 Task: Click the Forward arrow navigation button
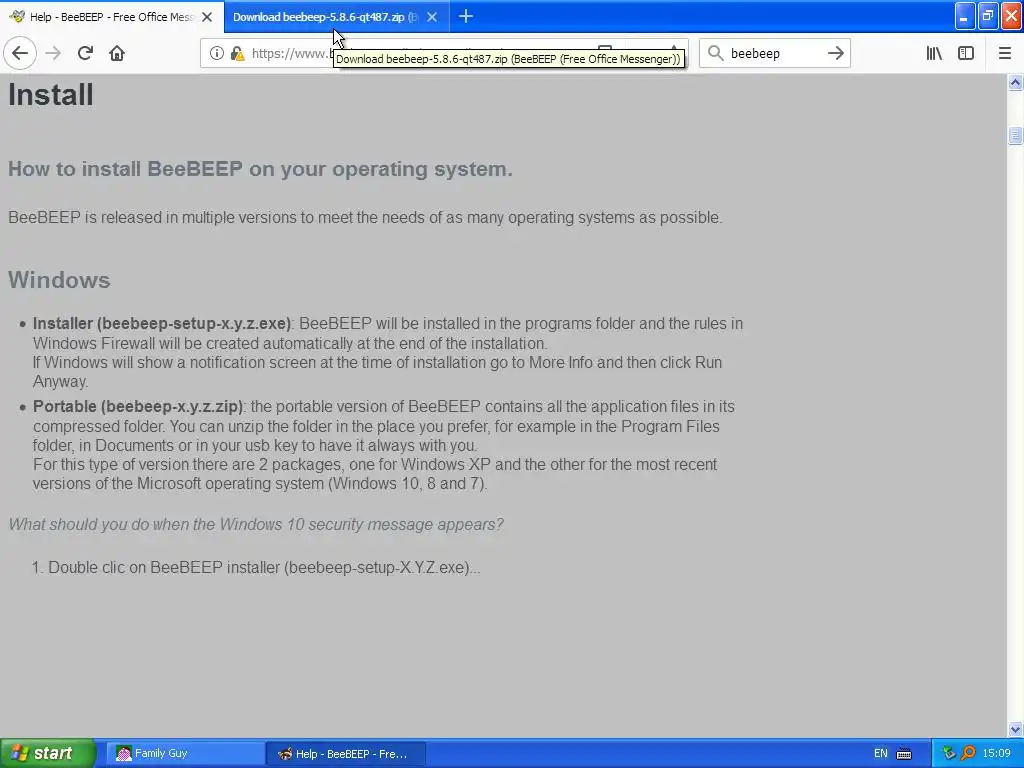54,53
